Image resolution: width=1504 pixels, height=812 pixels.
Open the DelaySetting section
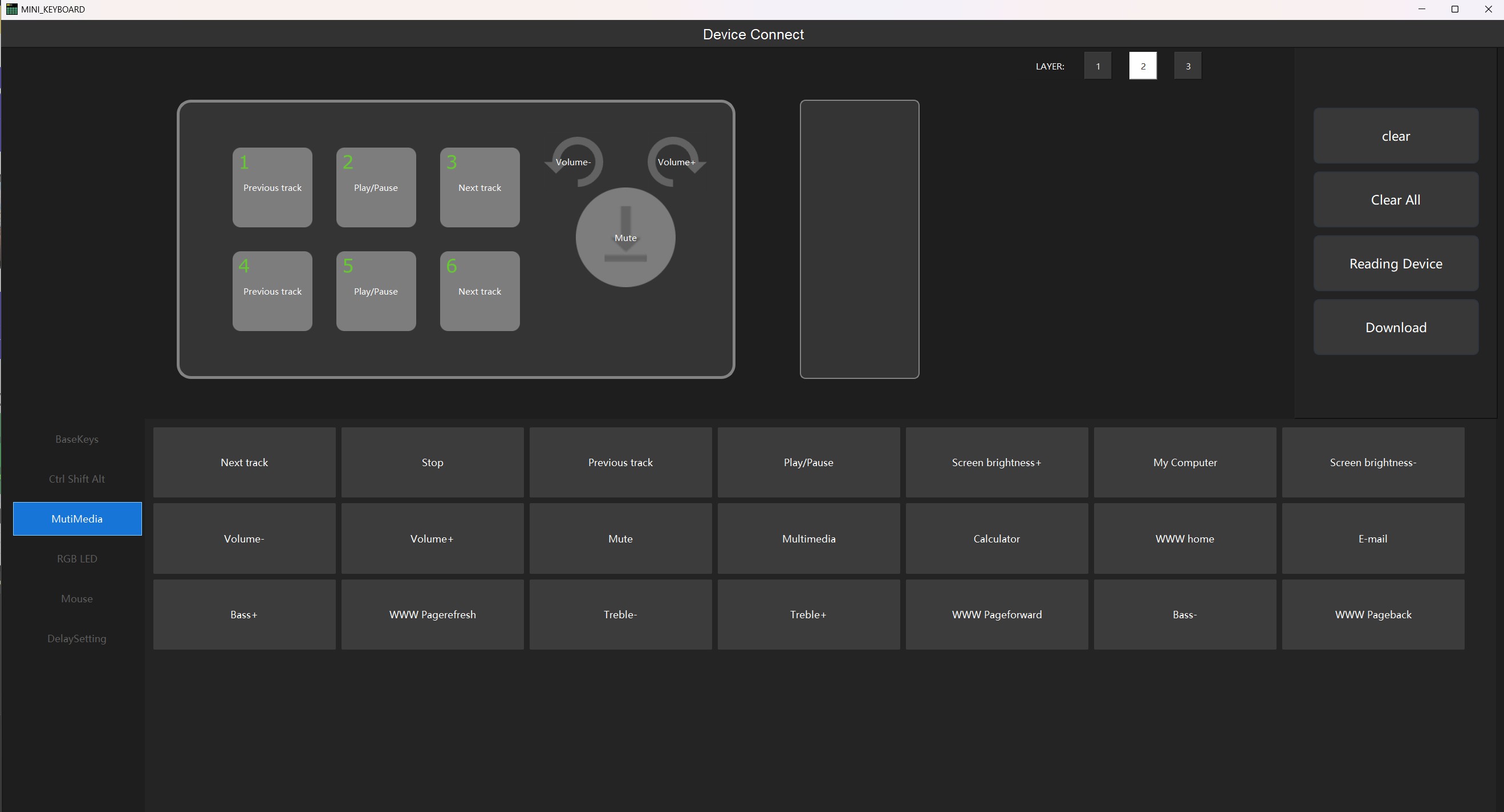pyautogui.click(x=77, y=639)
